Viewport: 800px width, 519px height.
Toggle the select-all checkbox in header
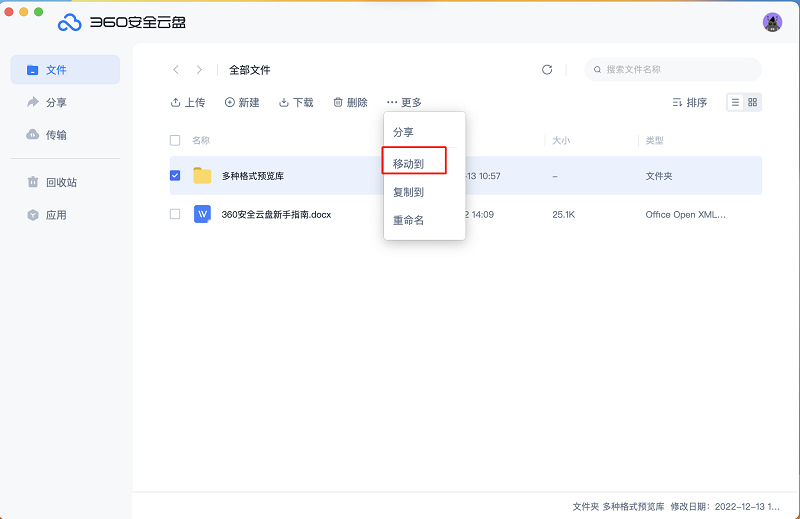click(x=175, y=141)
